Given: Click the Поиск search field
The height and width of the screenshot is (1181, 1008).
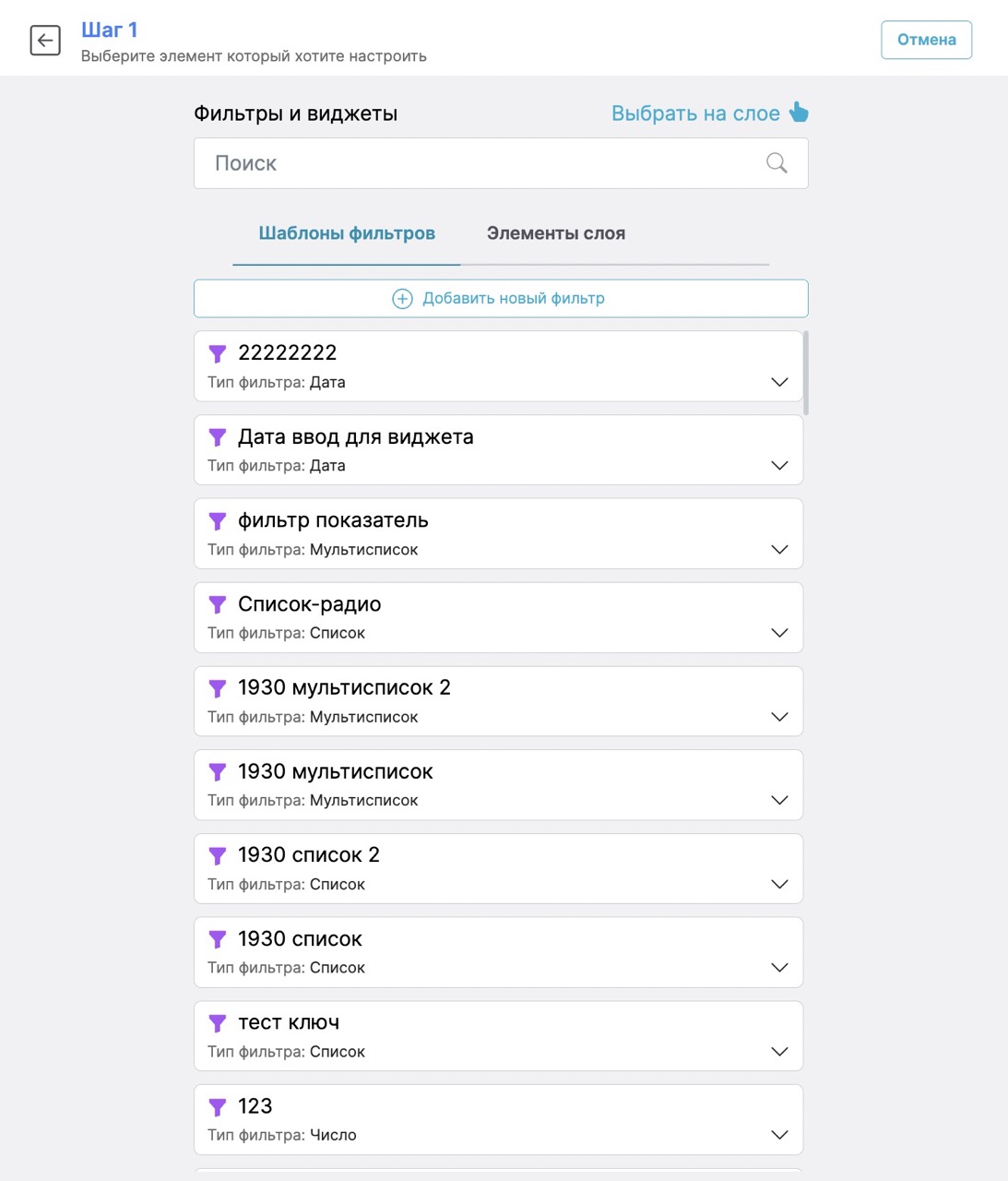Looking at the screenshot, I should point(480,163).
